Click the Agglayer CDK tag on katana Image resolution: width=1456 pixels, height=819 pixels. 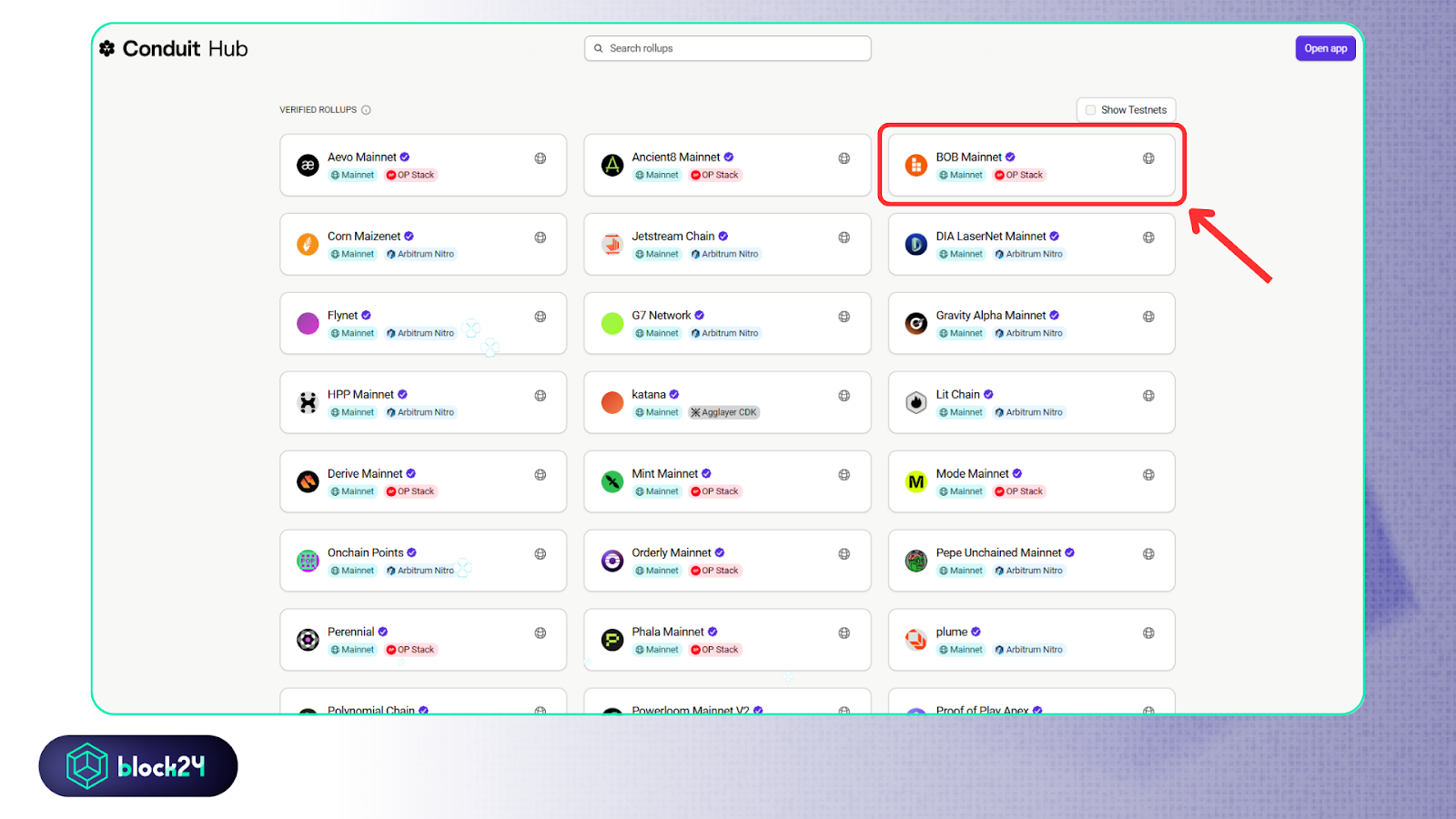(x=724, y=412)
